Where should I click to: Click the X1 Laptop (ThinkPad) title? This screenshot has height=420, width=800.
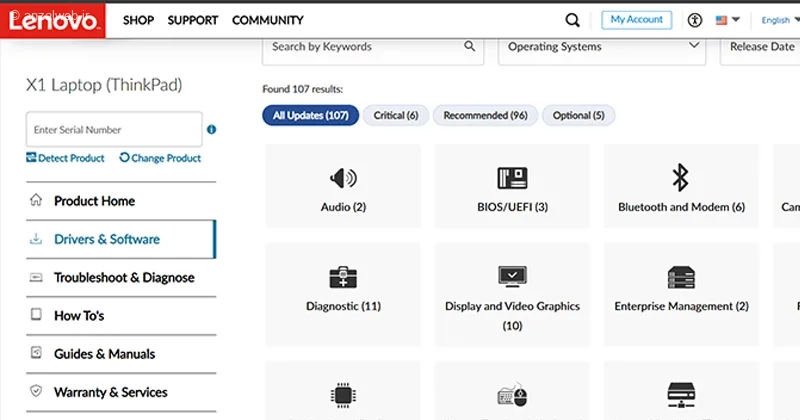coord(104,85)
